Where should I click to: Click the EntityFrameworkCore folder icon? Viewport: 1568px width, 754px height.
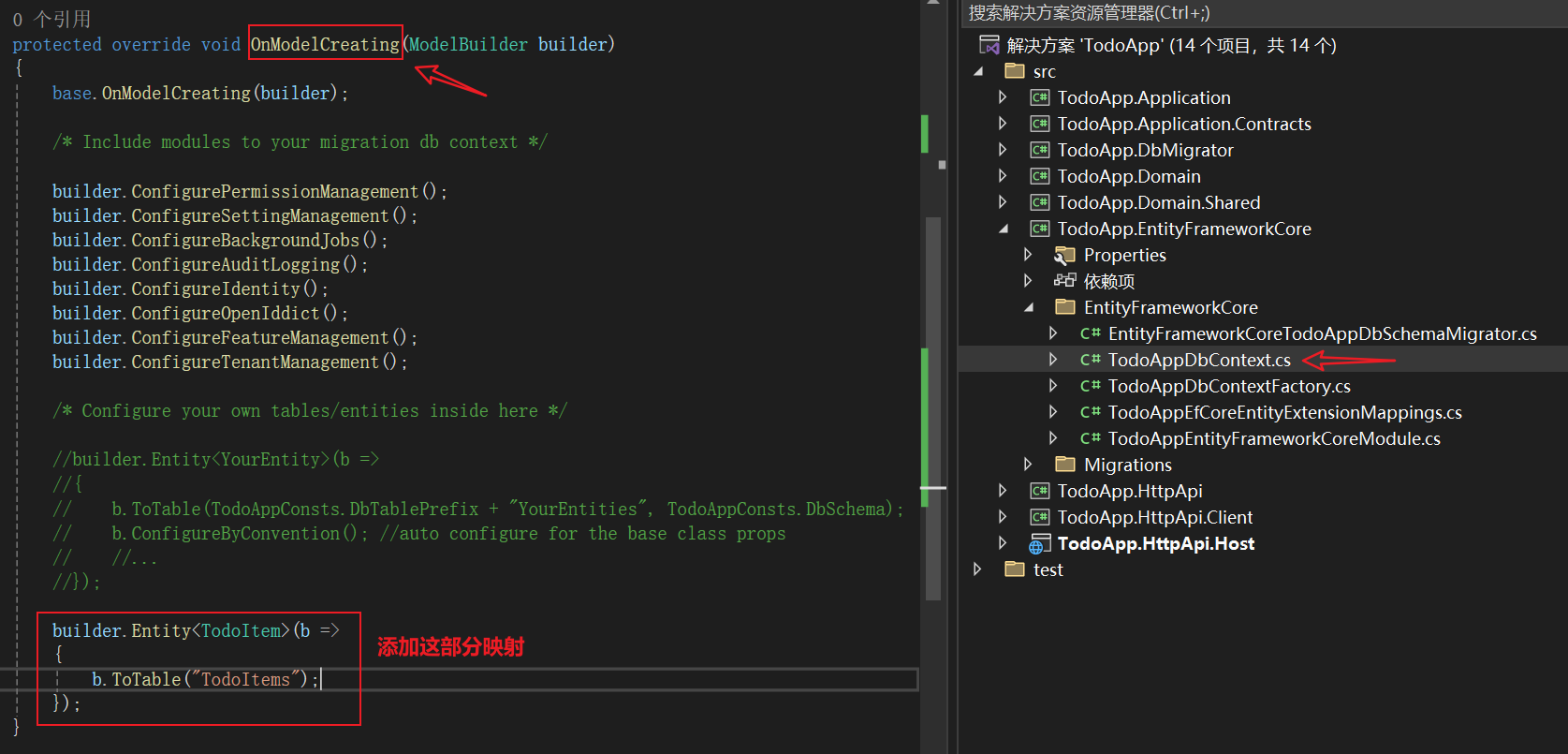(1064, 307)
